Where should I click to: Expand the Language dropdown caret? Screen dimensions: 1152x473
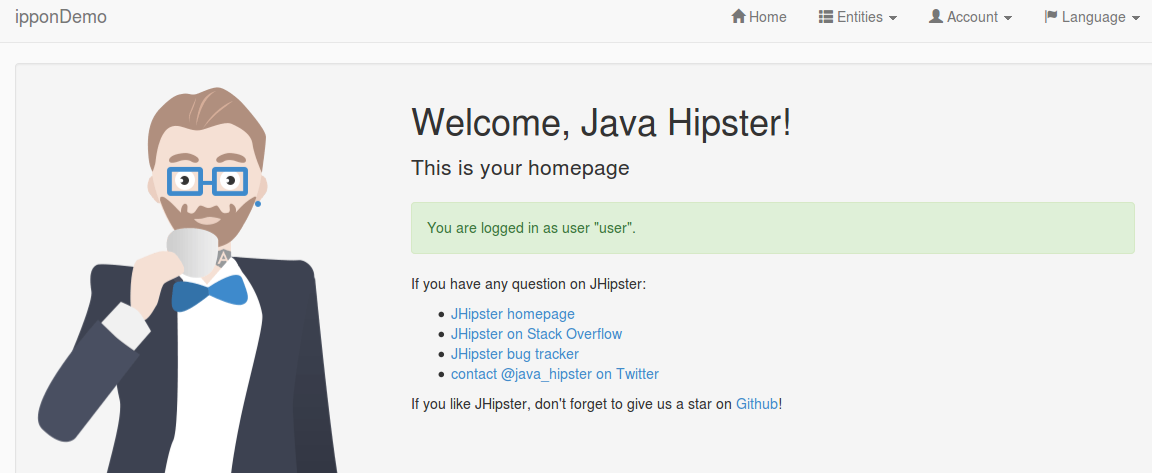coord(1136,18)
